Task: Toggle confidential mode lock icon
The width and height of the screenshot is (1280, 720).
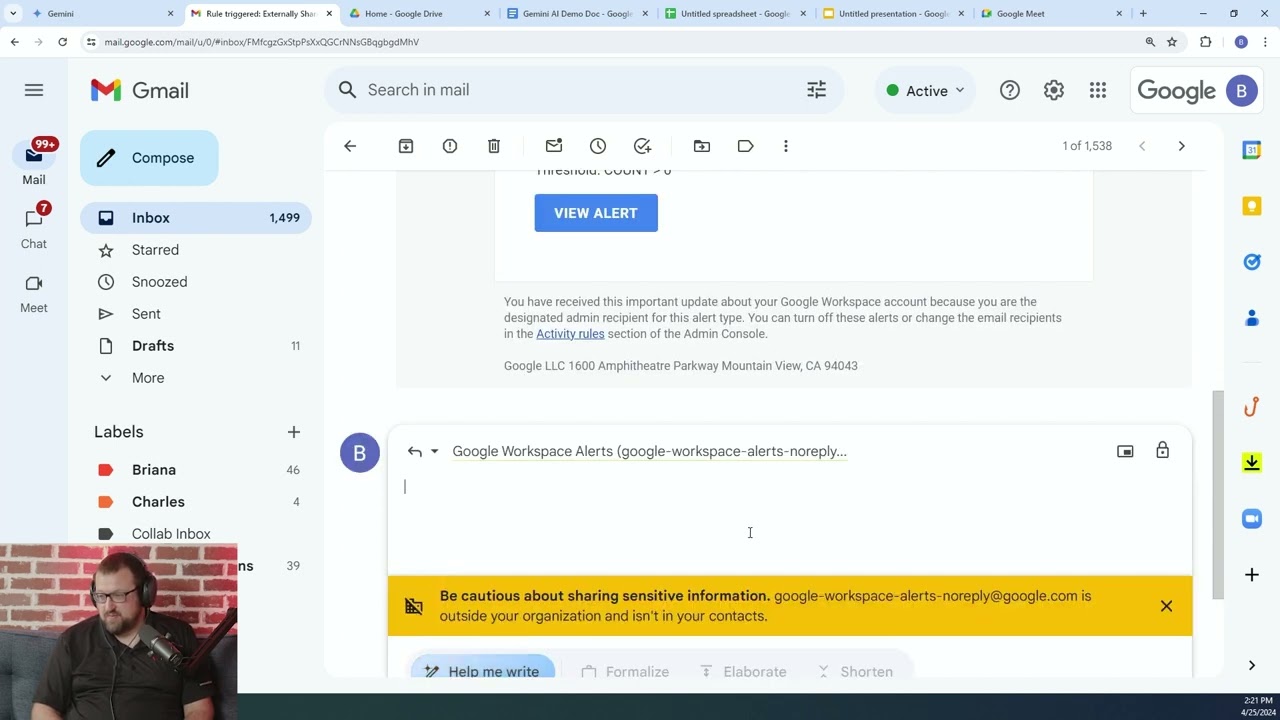Action: coord(1162,451)
